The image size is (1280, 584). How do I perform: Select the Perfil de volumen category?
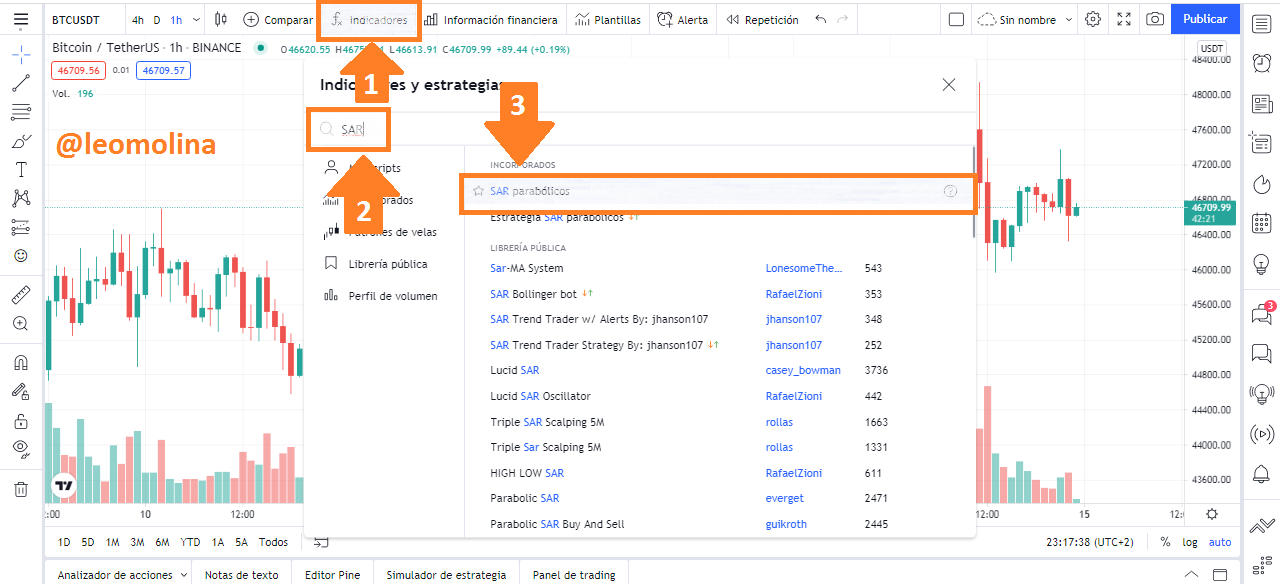381,296
